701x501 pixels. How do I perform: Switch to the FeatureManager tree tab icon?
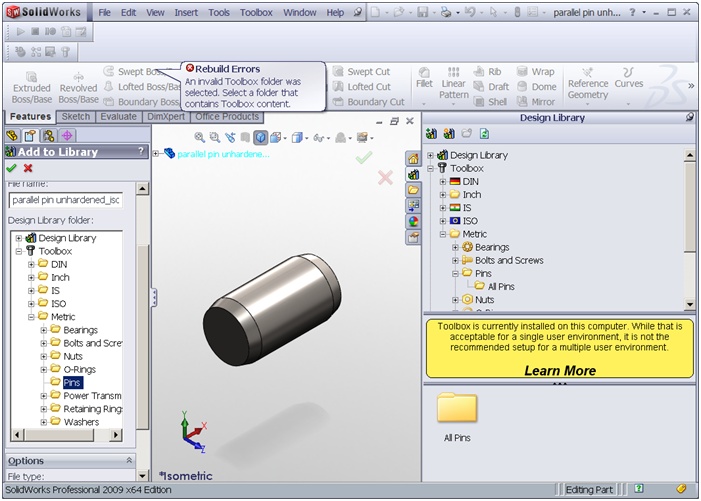click(x=12, y=135)
